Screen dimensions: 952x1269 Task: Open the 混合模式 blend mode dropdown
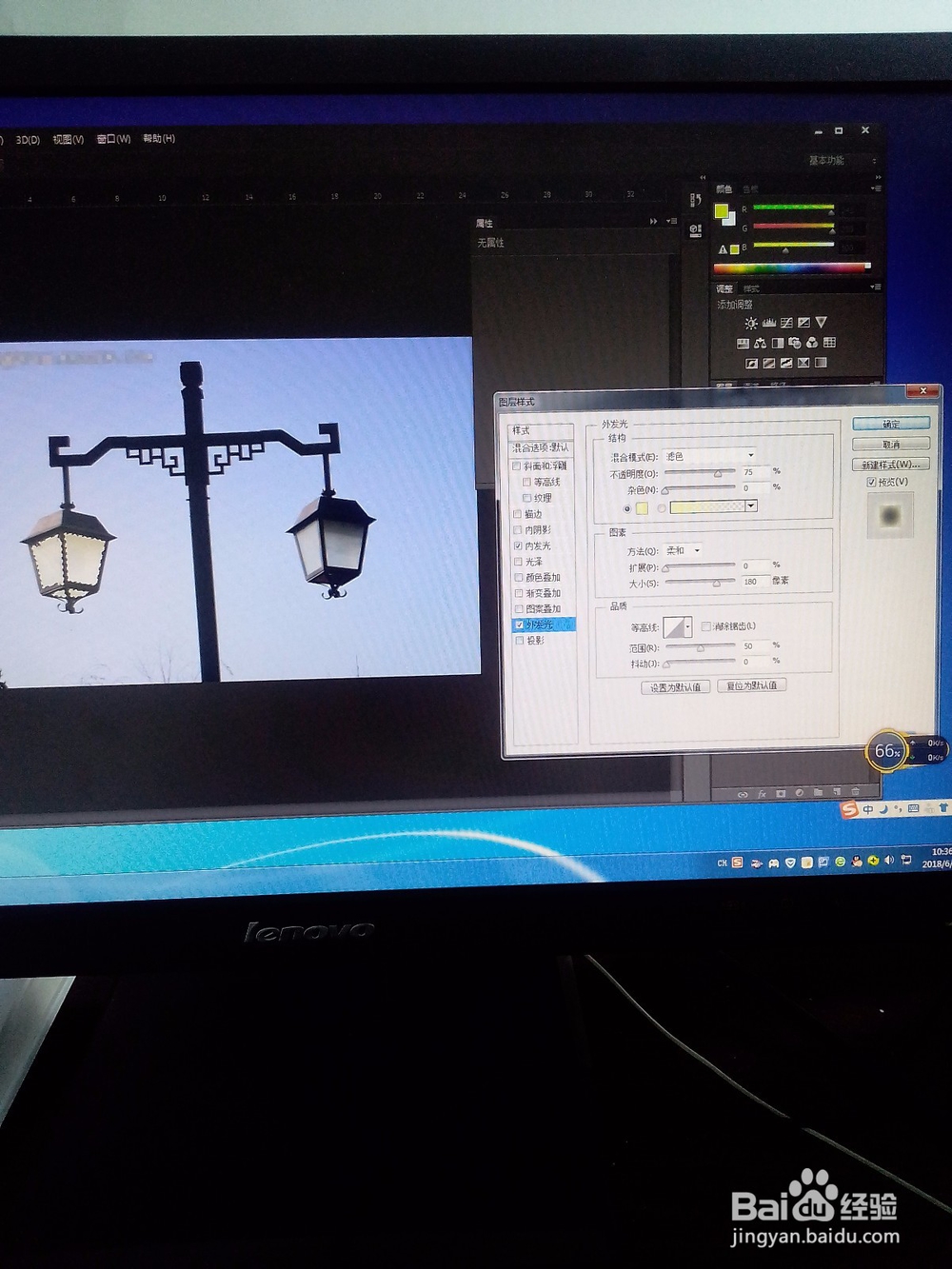710,456
